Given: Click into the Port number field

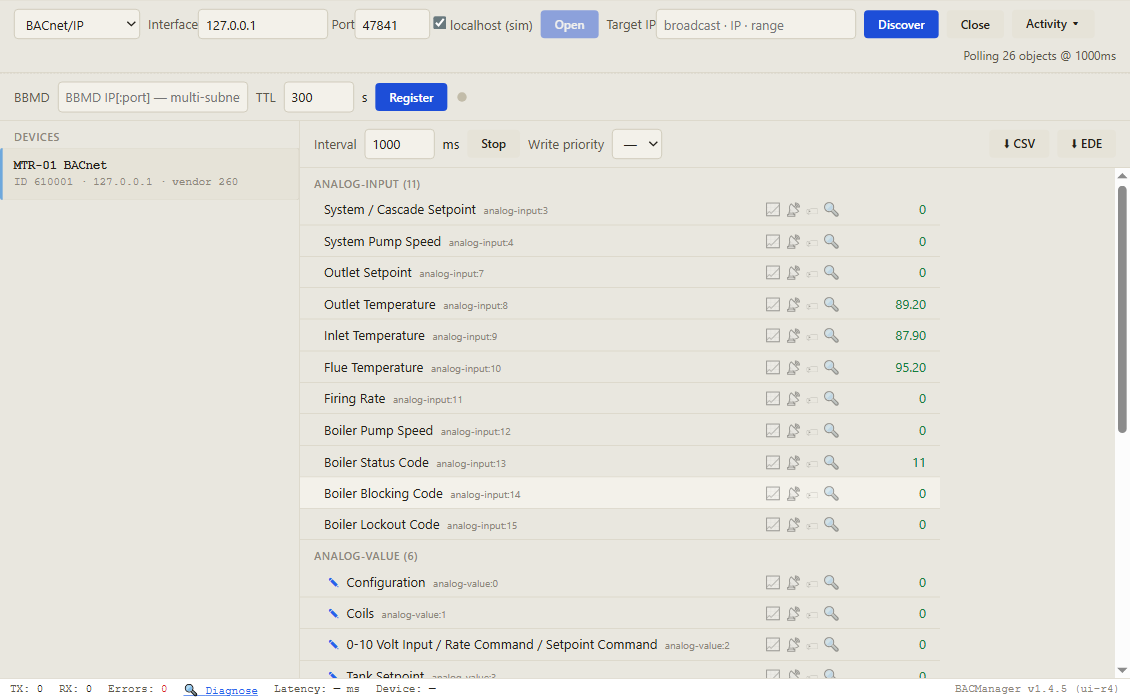Looking at the screenshot, I should pyautogui.click(x=392, y=25).
